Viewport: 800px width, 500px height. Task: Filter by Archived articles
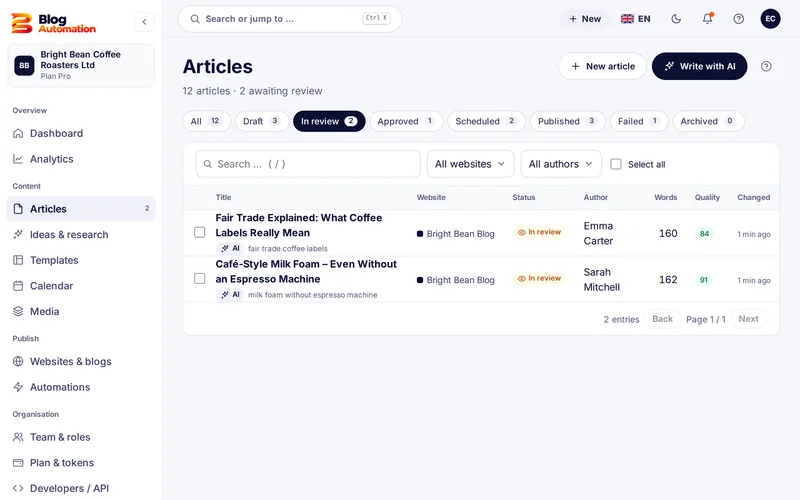pyautogui.click(x=708, y=121)
